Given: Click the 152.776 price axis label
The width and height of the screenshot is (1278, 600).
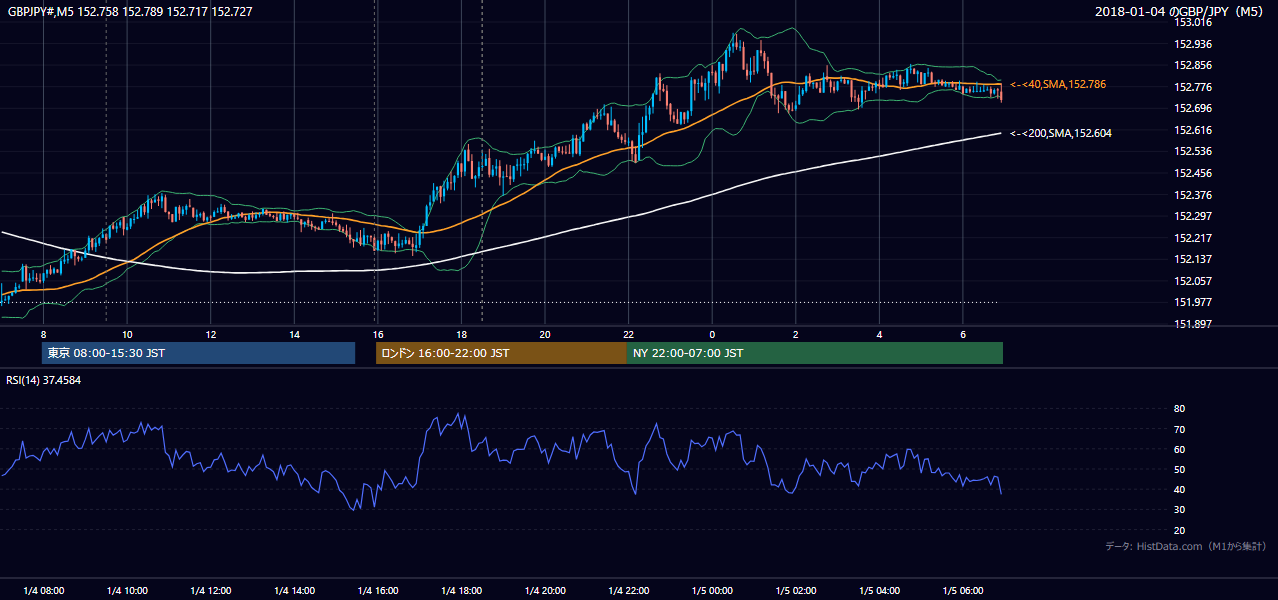Looking at the screenshot, I should coord(1194,87).
